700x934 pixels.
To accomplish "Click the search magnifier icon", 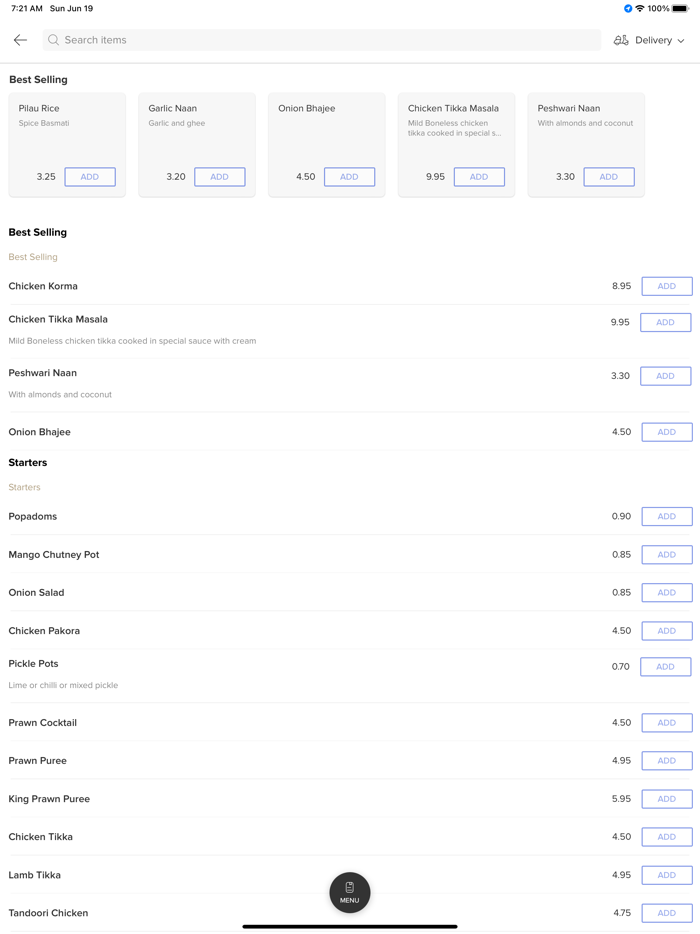I will click(x=54, y=40).
